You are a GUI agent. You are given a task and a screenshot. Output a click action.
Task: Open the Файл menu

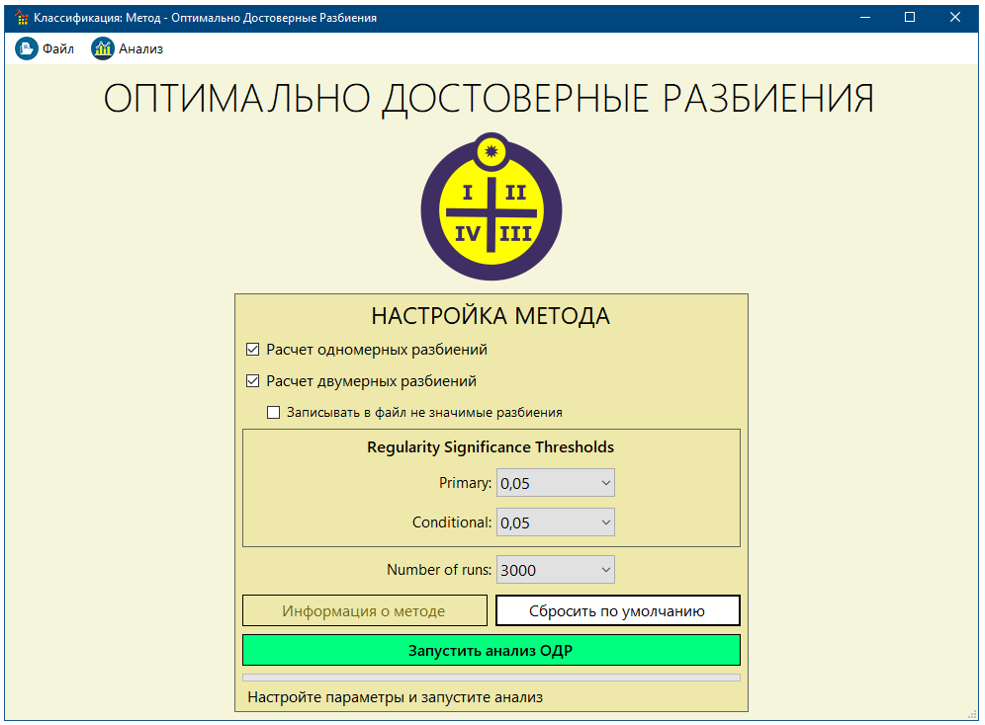58,48
